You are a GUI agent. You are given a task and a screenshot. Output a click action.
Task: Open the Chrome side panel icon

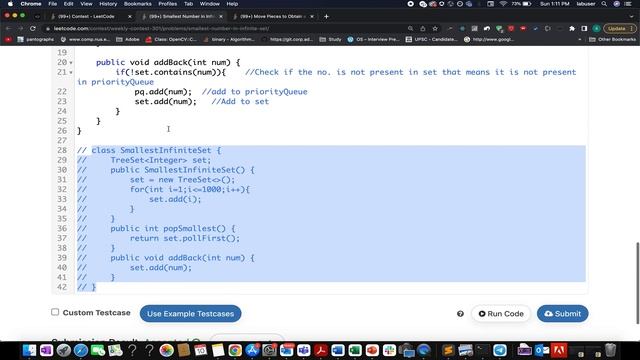click(x=584, y=29)
